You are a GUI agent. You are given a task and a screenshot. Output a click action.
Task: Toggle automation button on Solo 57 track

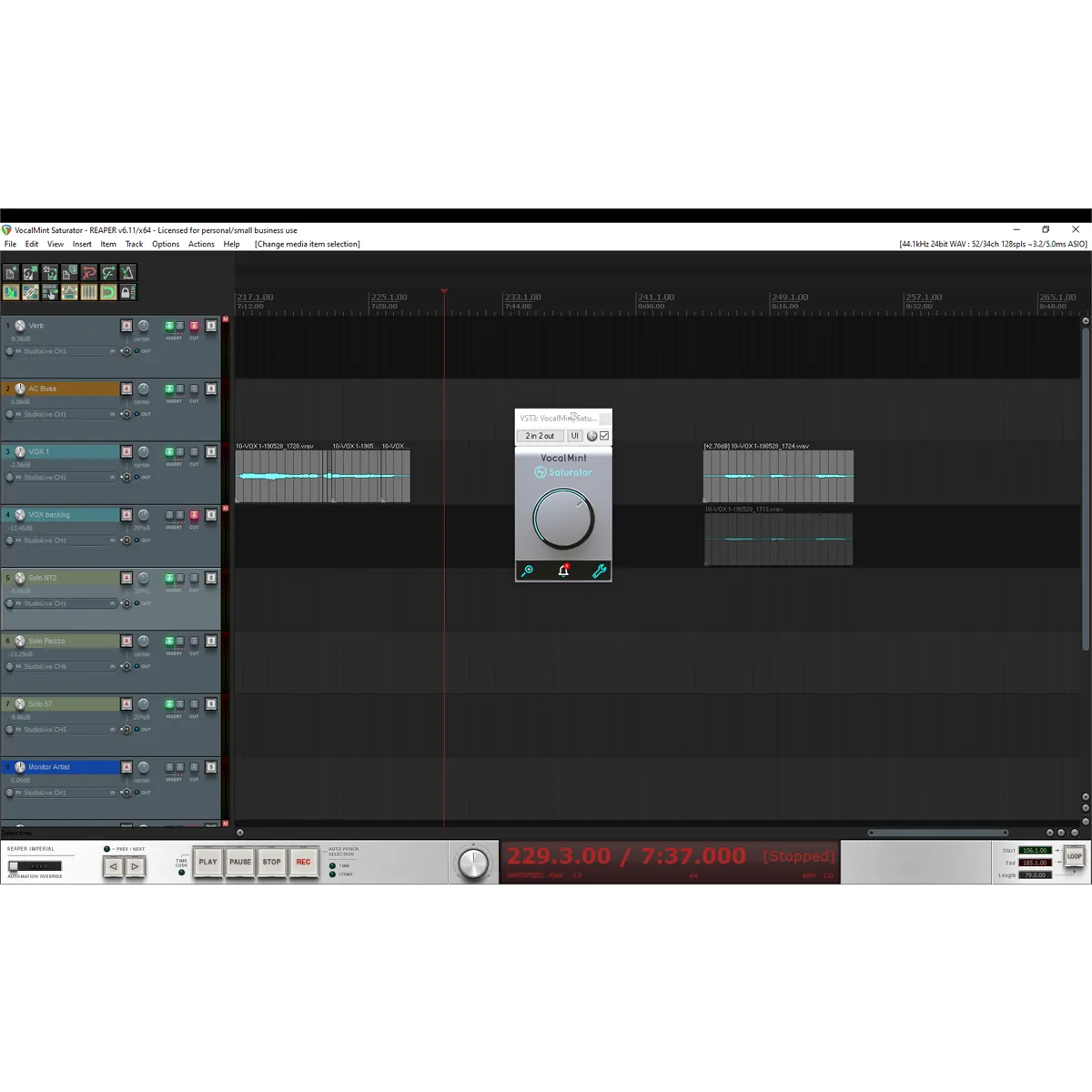tap(126, 704)
